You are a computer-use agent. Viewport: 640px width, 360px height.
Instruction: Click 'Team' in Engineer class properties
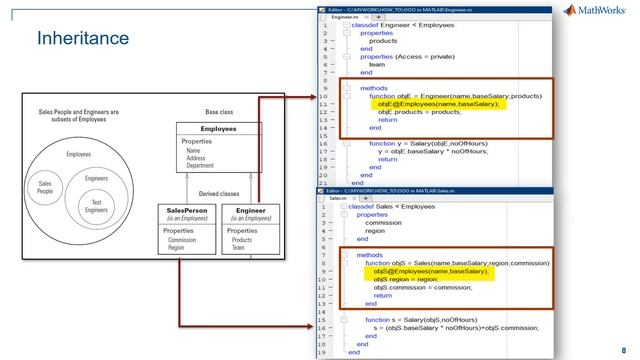click(238, 248)
